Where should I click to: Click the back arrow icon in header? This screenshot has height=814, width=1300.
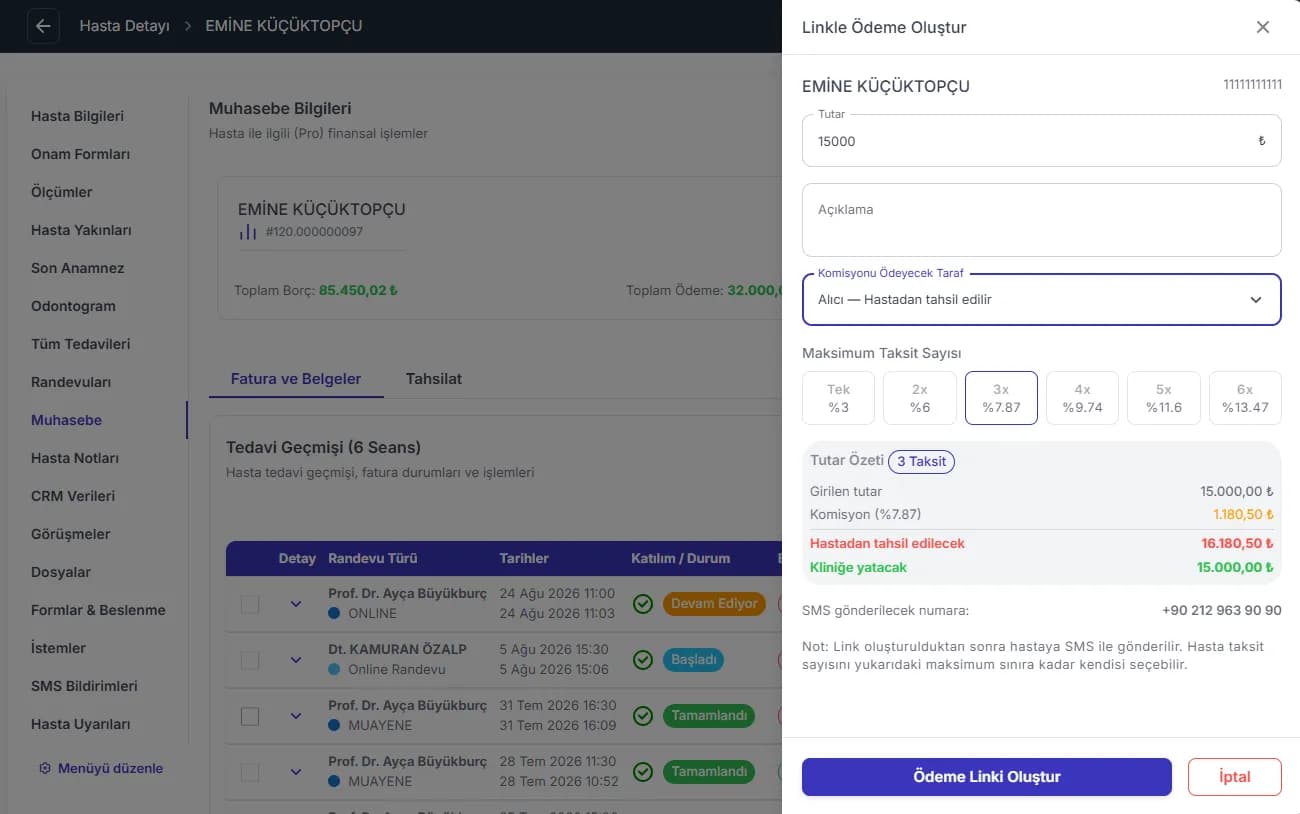[42, 26]
